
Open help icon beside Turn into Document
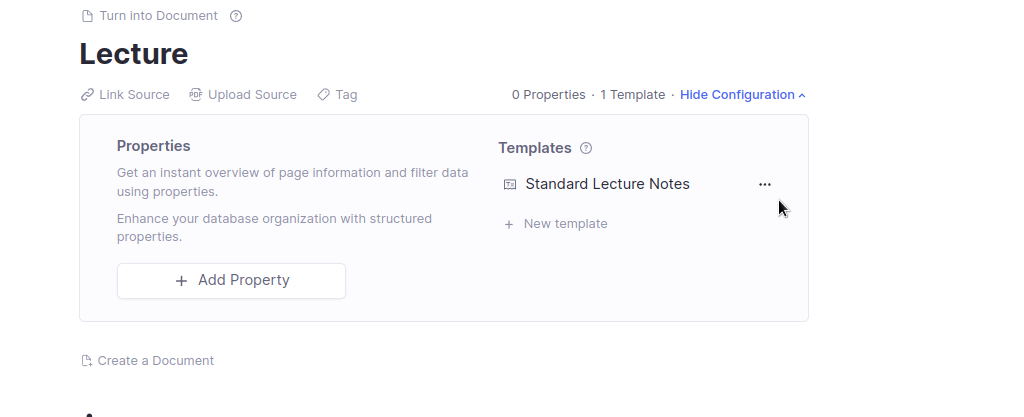[236, 16]
